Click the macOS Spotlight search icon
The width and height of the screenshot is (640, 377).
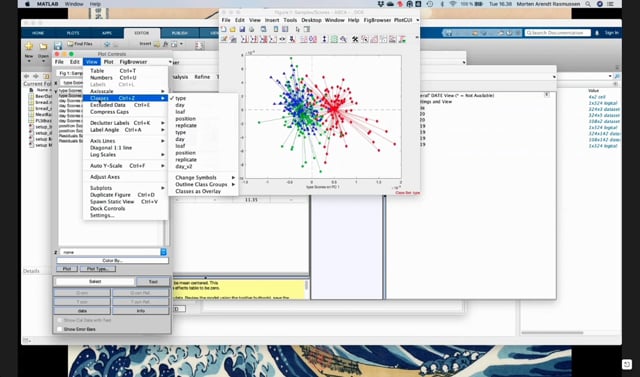click(588, 4)
